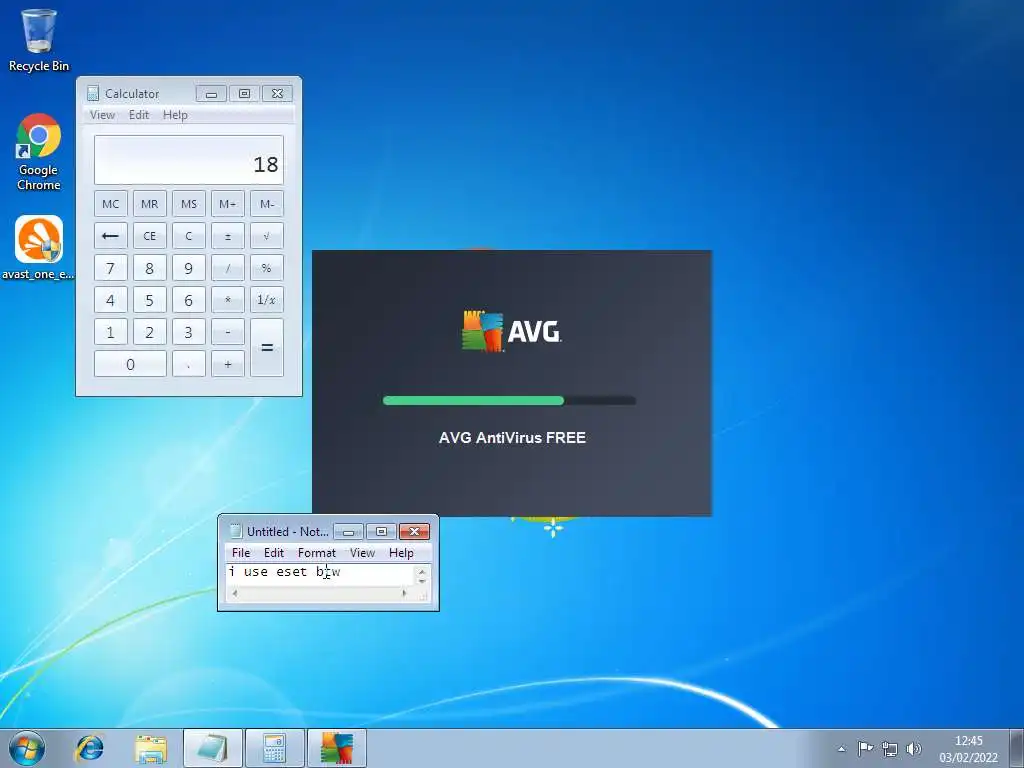Click Notepad's horizontal scrollbar right arrow
Image resolution: width=1024 pixels, height=768 pixels.
coord(404,594)
